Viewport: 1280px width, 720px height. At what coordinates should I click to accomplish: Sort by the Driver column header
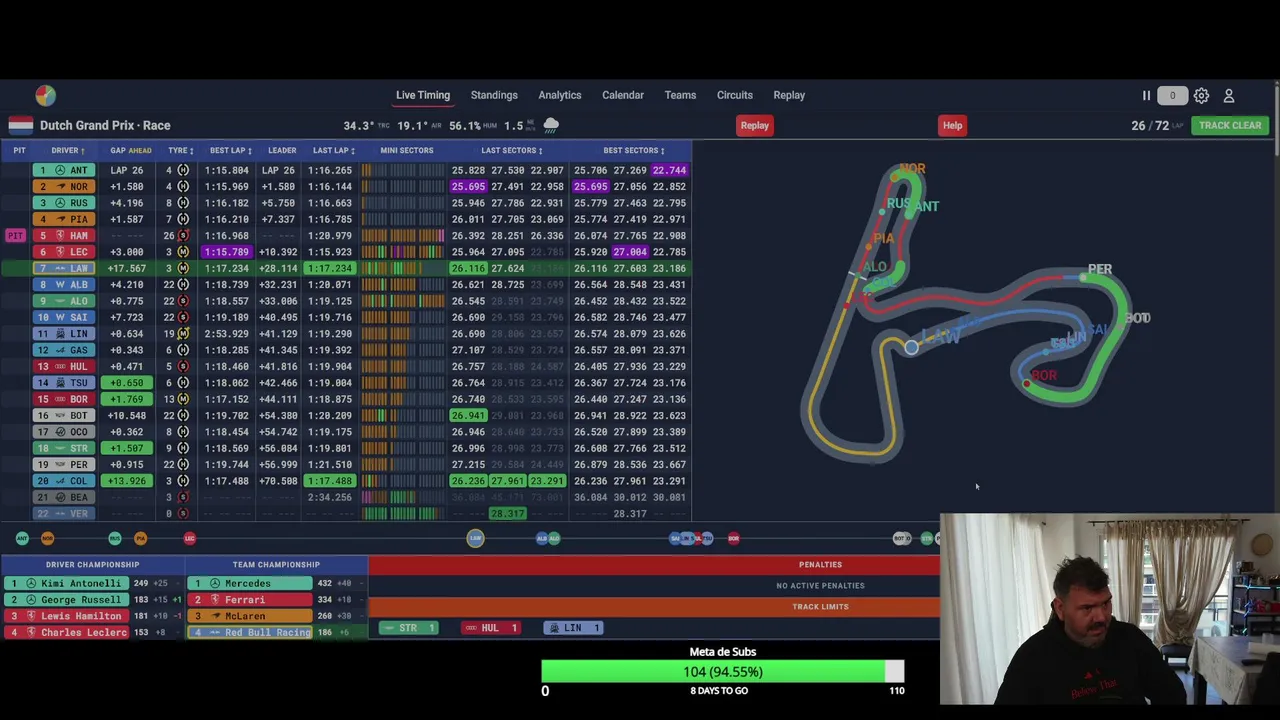coord(67,151)
